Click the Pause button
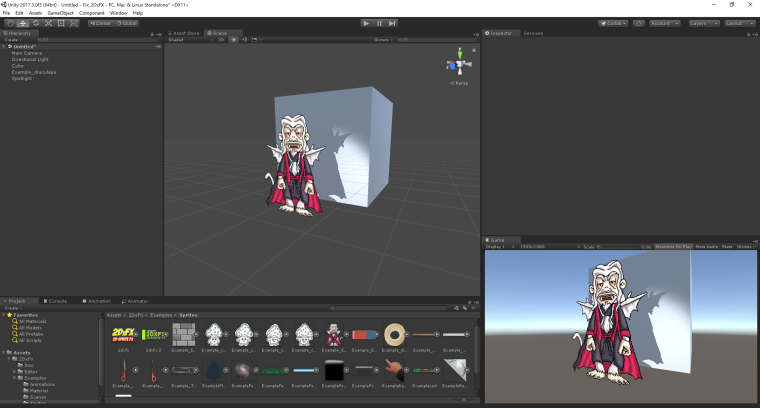The height and width of the screenshot is (408, 760). (379, 23)
